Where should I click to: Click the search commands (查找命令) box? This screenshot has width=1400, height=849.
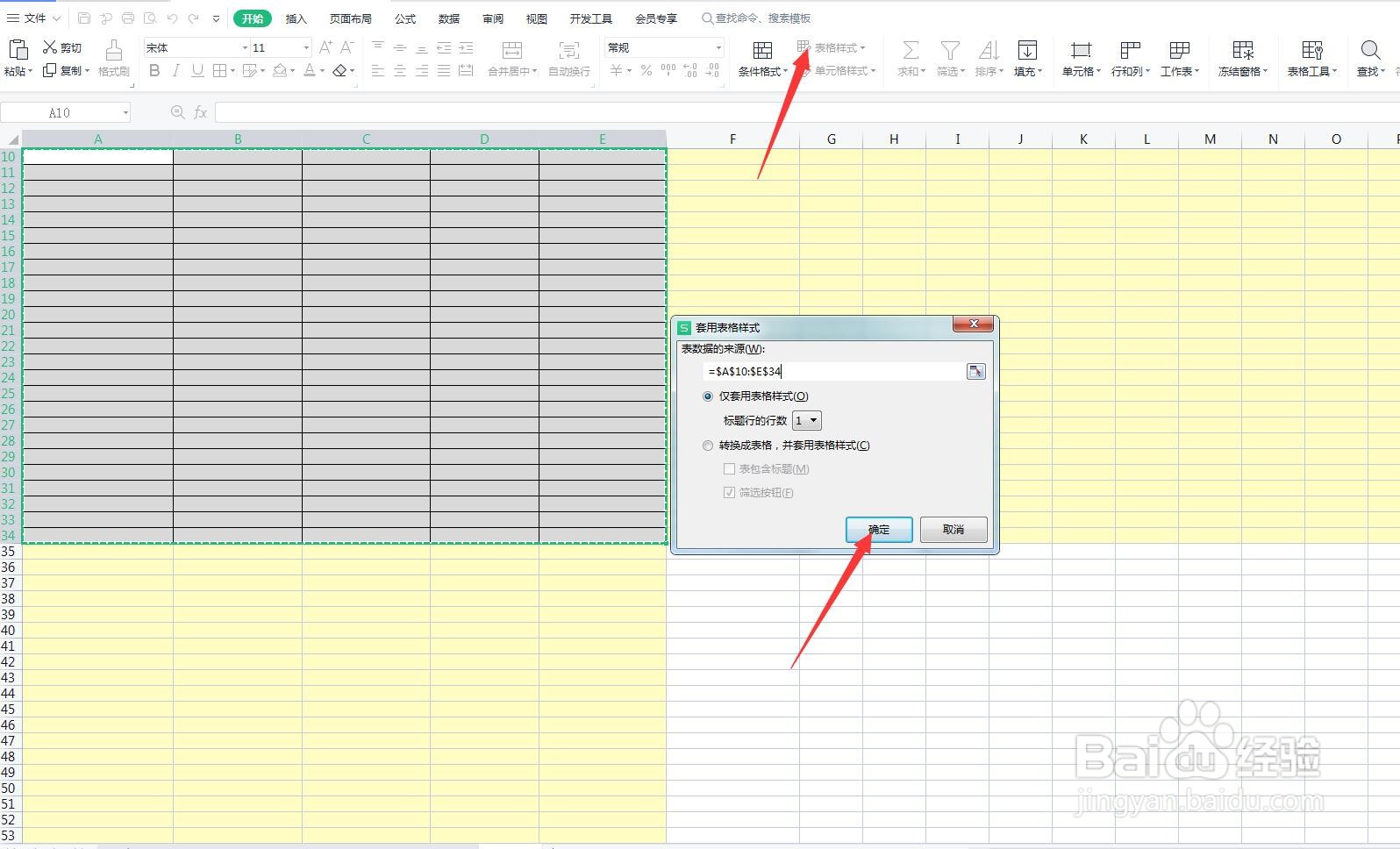[x=756, y=18]
